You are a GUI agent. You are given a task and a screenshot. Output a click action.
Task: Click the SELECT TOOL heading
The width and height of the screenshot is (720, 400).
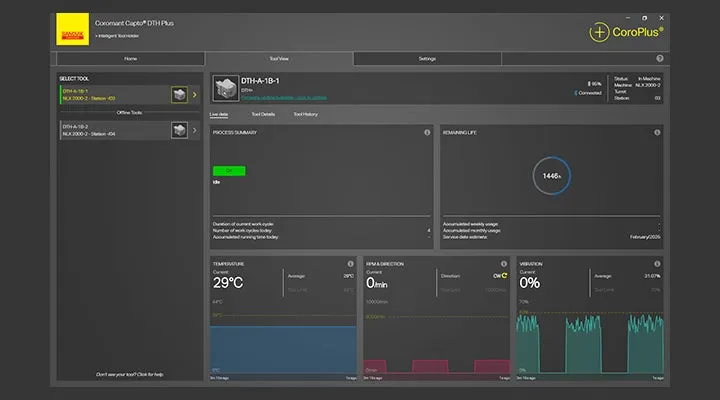(74, 79)
